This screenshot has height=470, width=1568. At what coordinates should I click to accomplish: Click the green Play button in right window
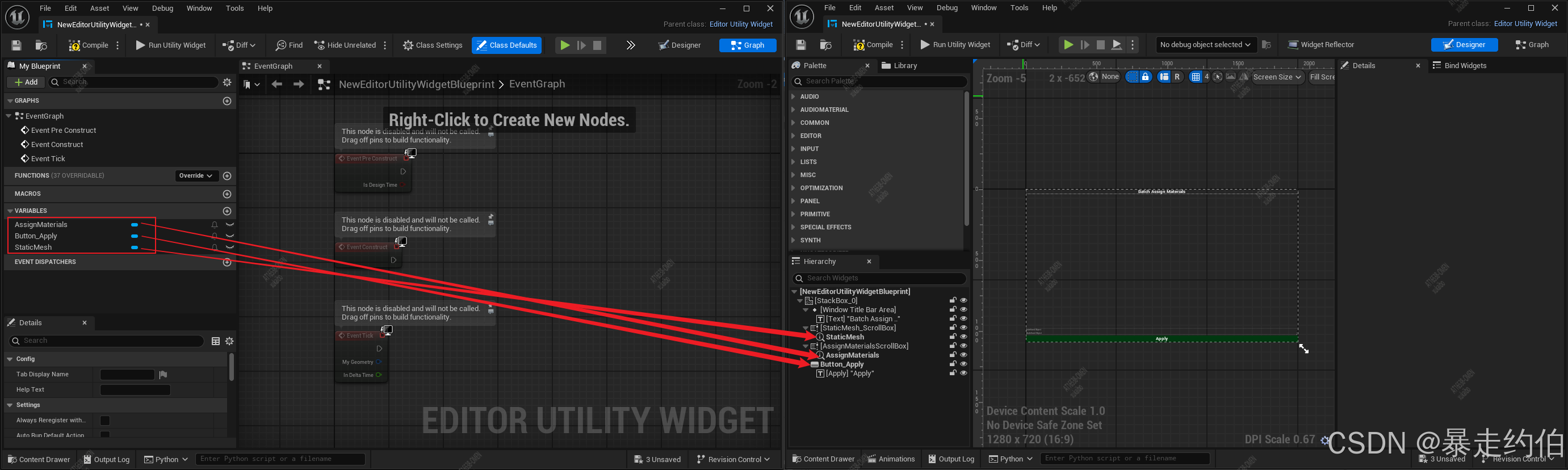tap(1068, 44)
